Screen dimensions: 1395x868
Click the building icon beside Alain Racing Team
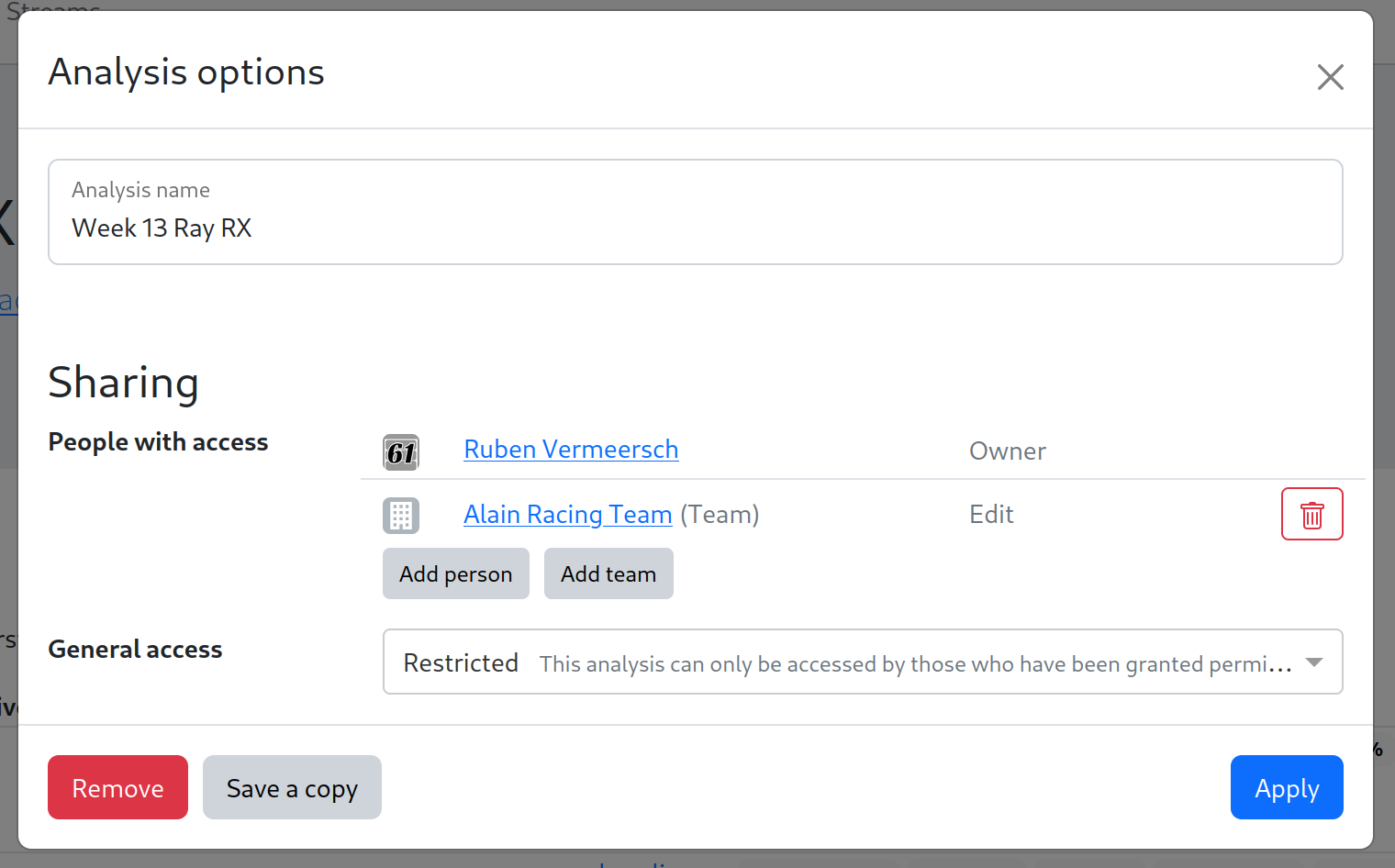tap(401, 516)
